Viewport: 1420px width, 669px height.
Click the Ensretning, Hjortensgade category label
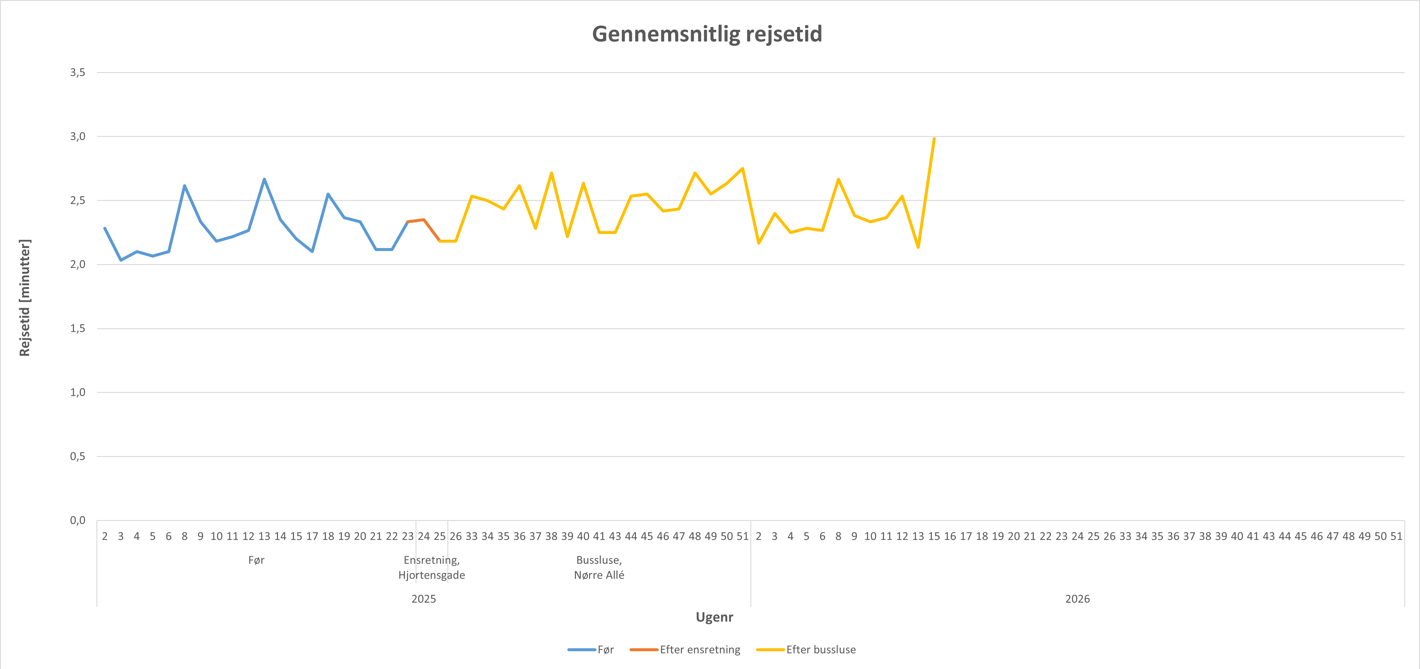tap(432, 568)
